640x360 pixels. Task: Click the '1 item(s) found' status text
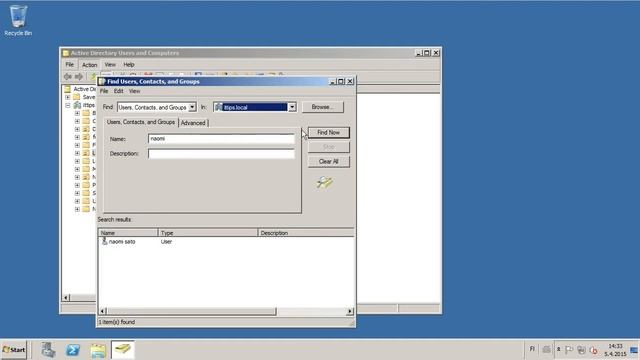[x=117, y=322]
